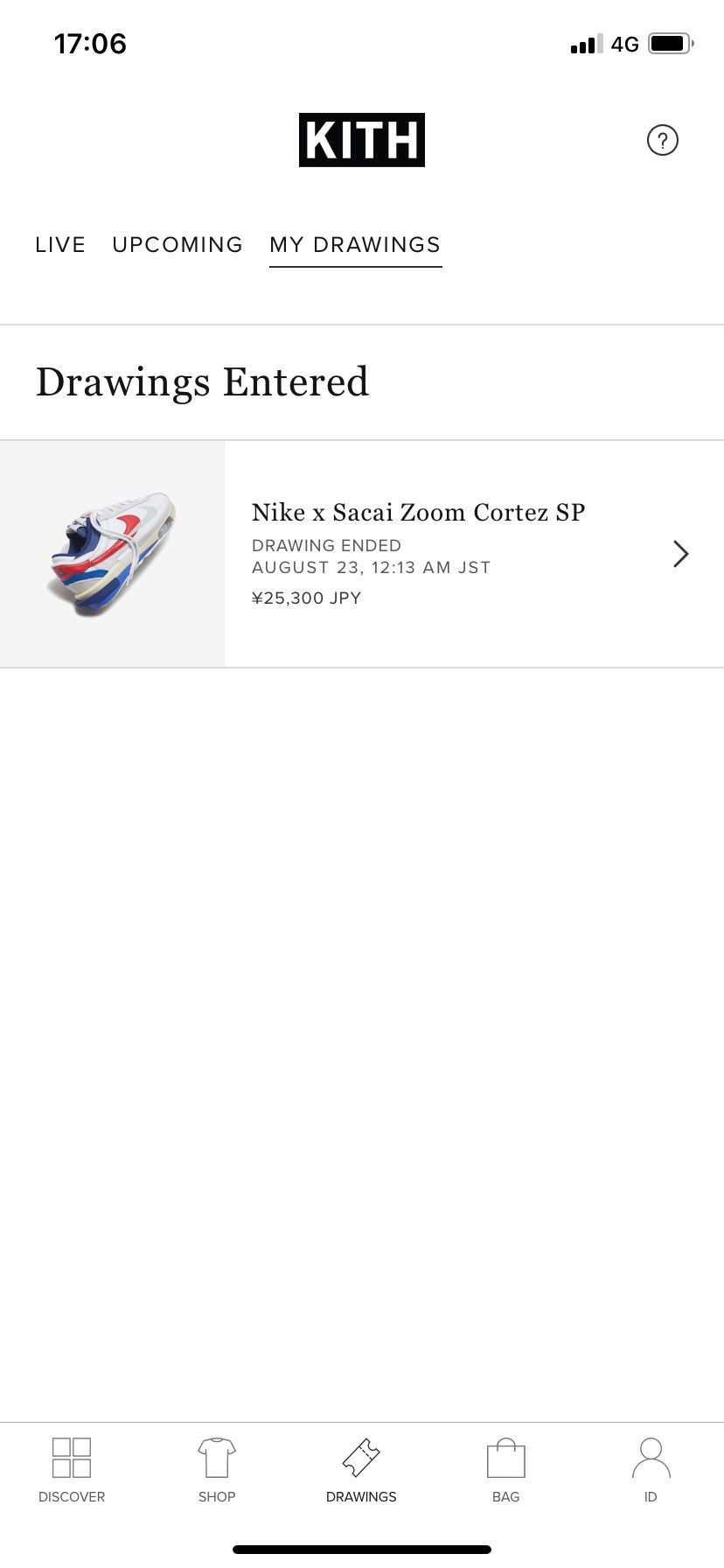Open the ID profile icon
Image resolution: width=724 pixels, height=1568 pixels.
(651, 1458)
